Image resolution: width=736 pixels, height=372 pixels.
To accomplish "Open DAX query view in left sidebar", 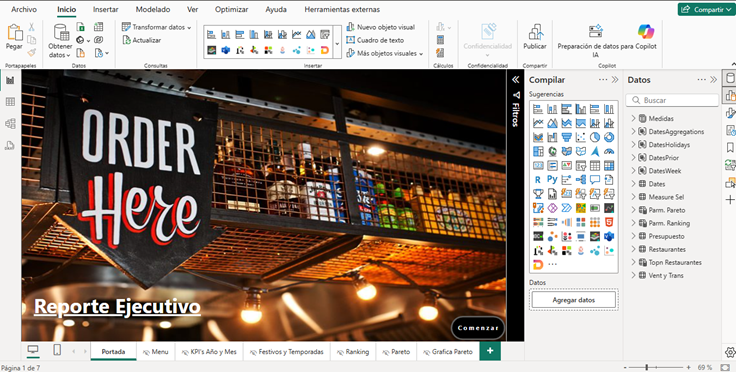I will (10, 146).
